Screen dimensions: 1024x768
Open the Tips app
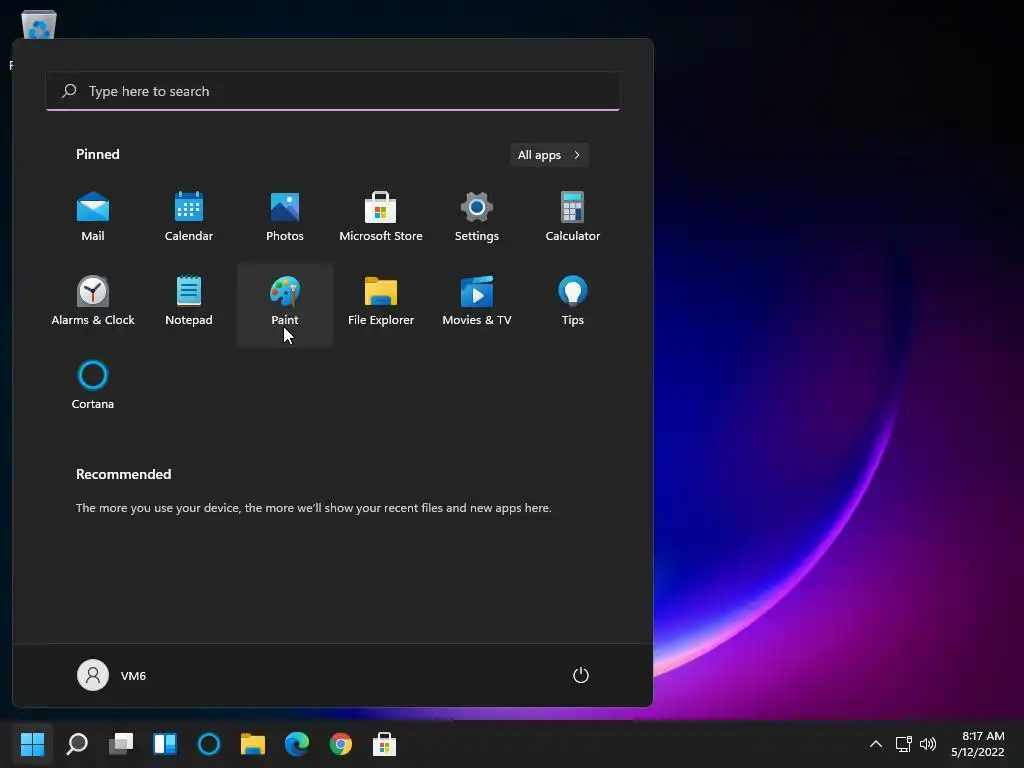(573, 301)
